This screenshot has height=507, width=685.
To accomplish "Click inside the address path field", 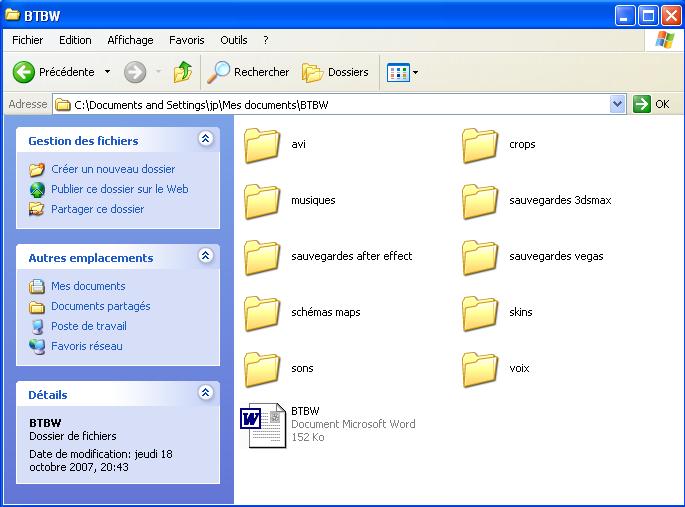I will [340, 104].
